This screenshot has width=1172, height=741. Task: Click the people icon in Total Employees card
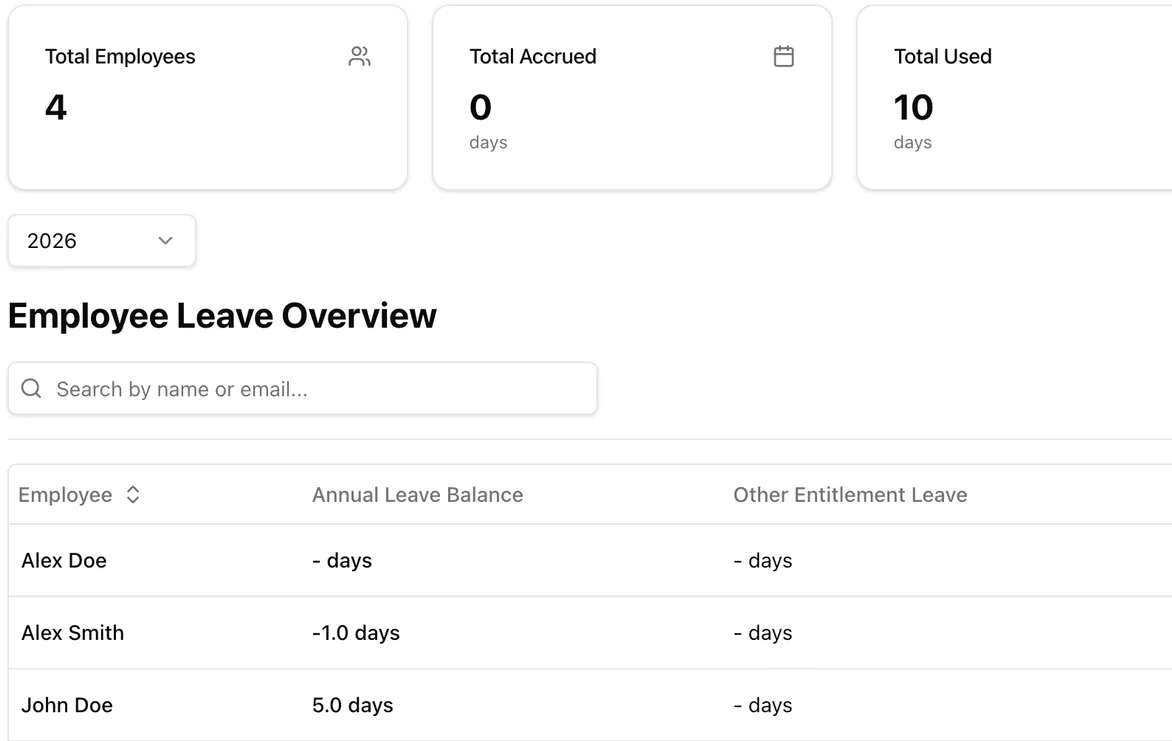tap(360, 56)
